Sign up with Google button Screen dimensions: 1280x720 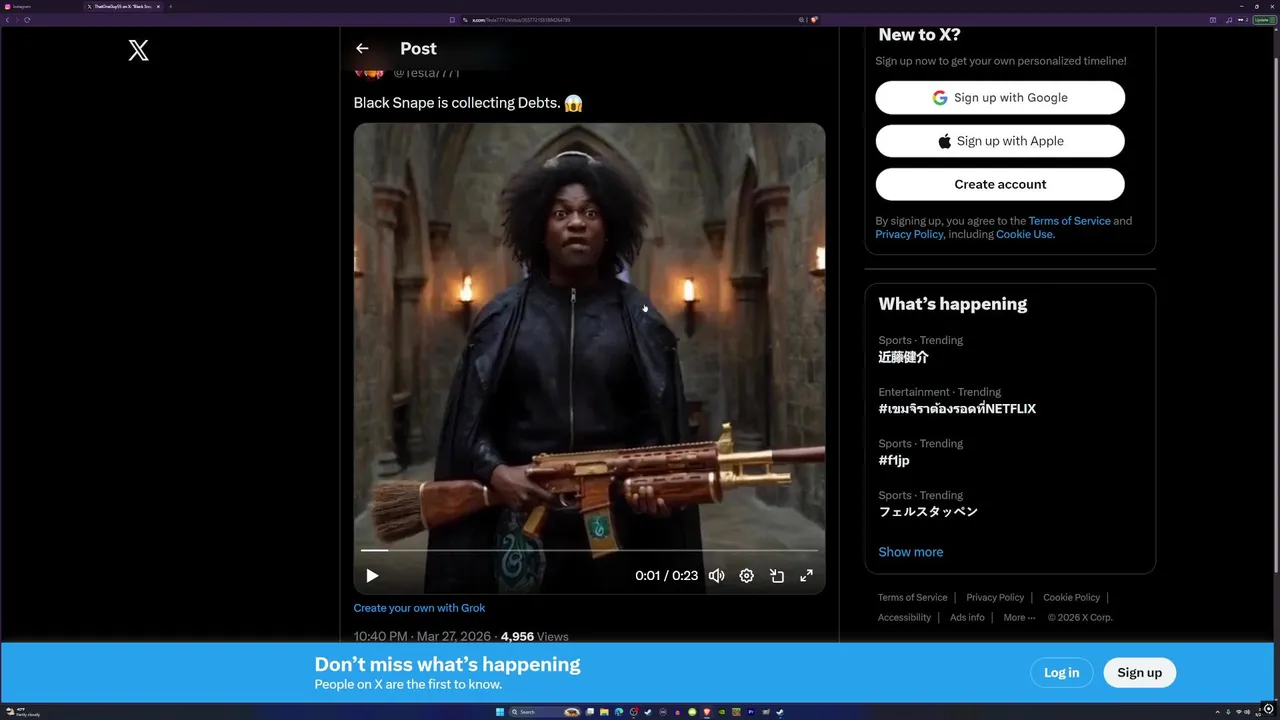click(1000, 98)
